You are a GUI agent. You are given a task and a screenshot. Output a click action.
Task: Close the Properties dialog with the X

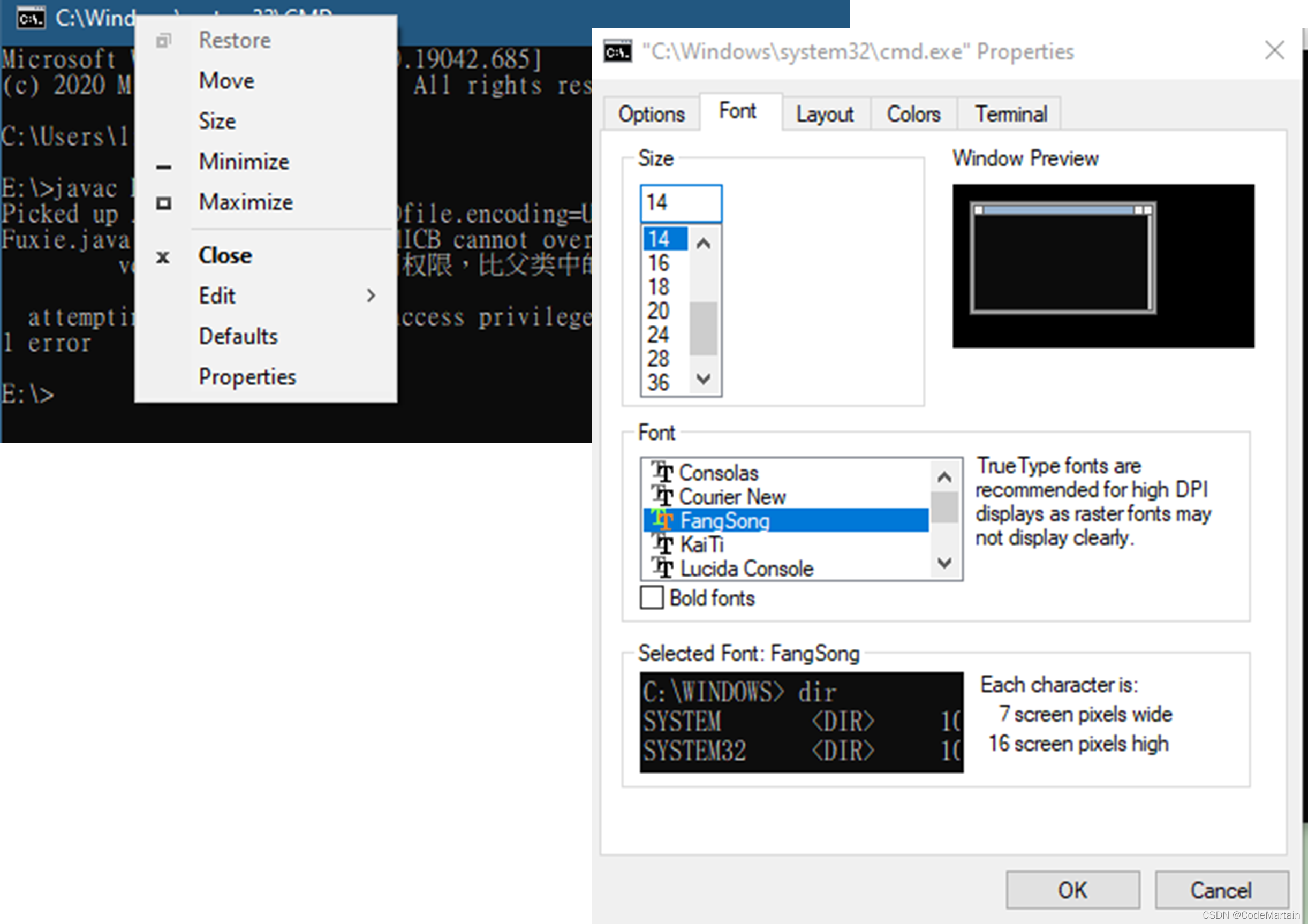[1274, 50]
